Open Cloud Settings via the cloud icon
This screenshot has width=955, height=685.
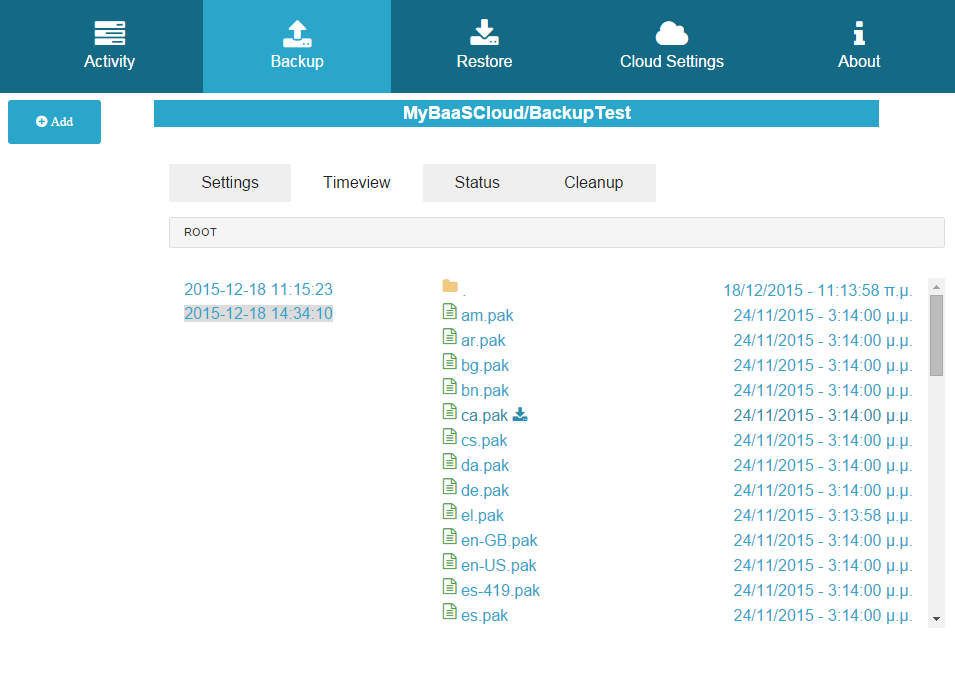click(x=671, y=35)
